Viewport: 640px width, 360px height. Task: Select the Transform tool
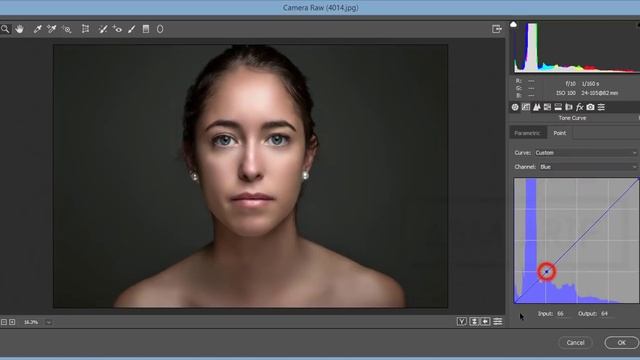coord(85,29)
